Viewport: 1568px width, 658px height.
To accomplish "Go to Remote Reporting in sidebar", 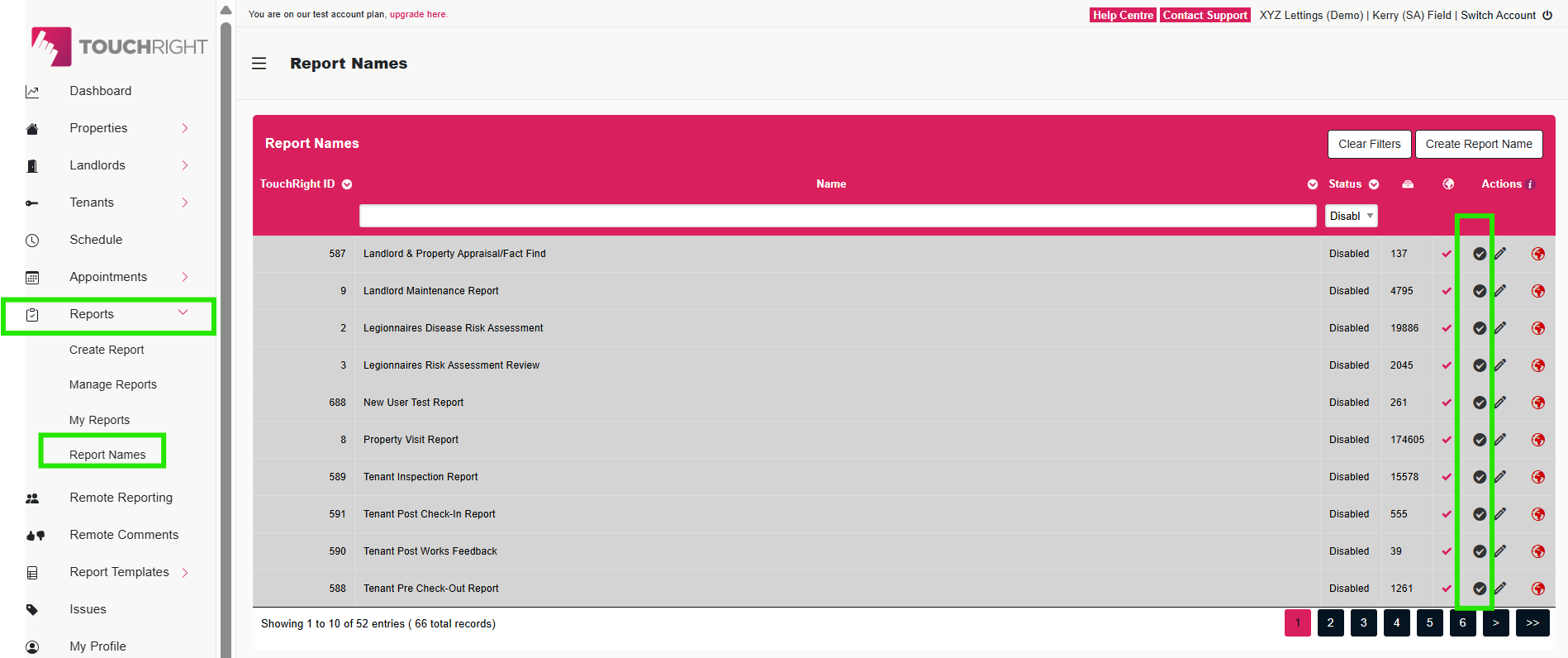I will 121,498.
